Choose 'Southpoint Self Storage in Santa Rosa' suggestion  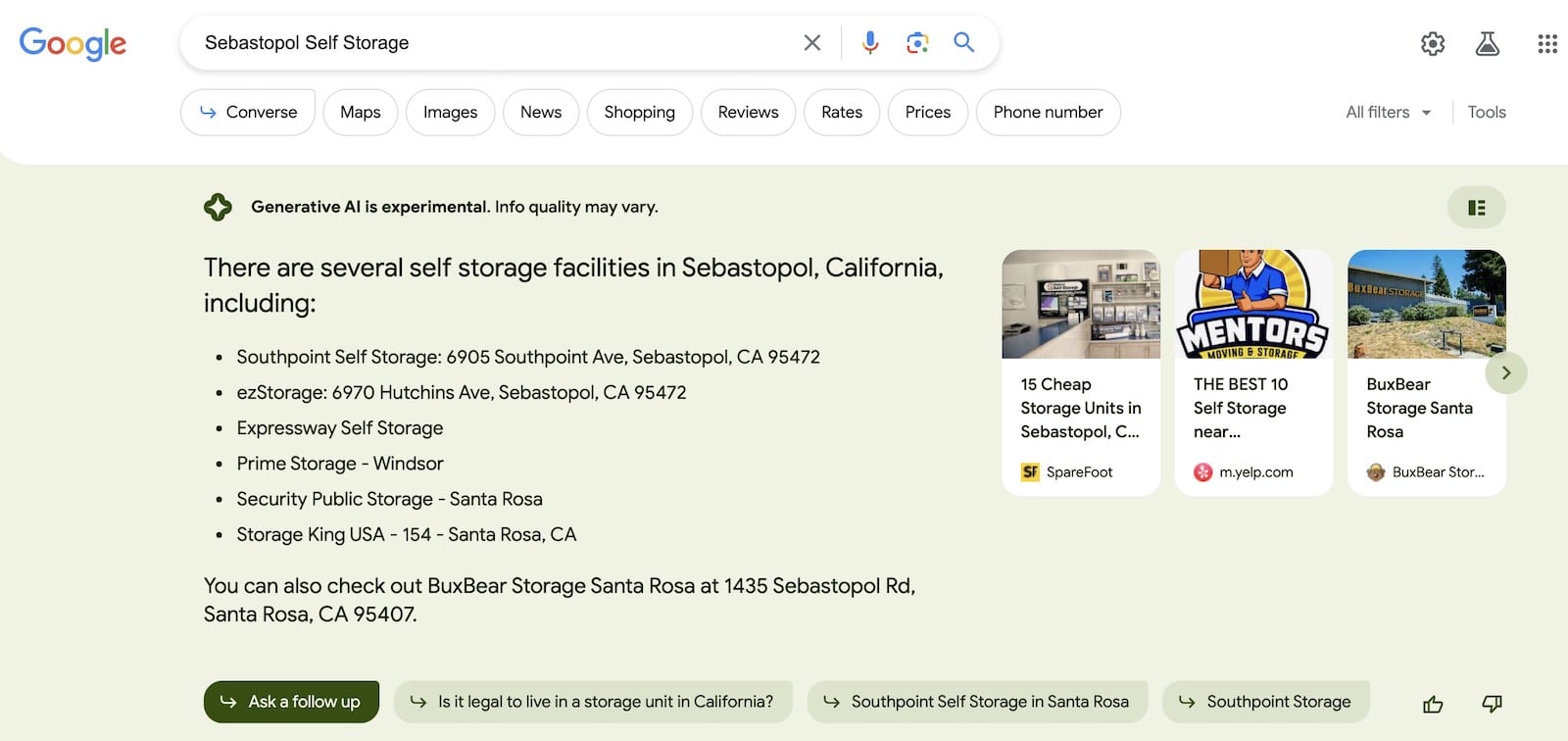(x=977, y=702)
